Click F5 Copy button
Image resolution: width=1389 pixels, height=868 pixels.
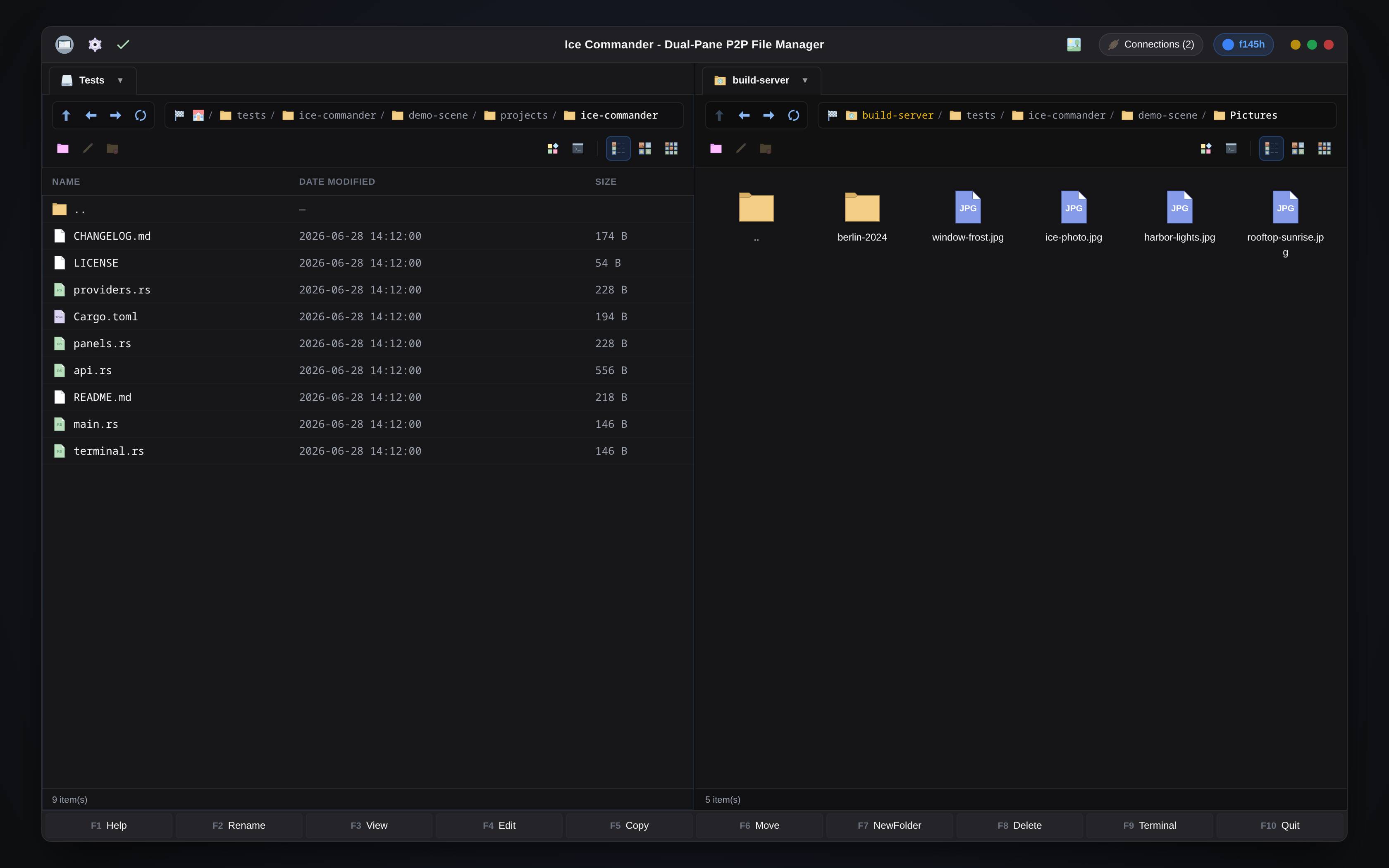pos(629,825)
